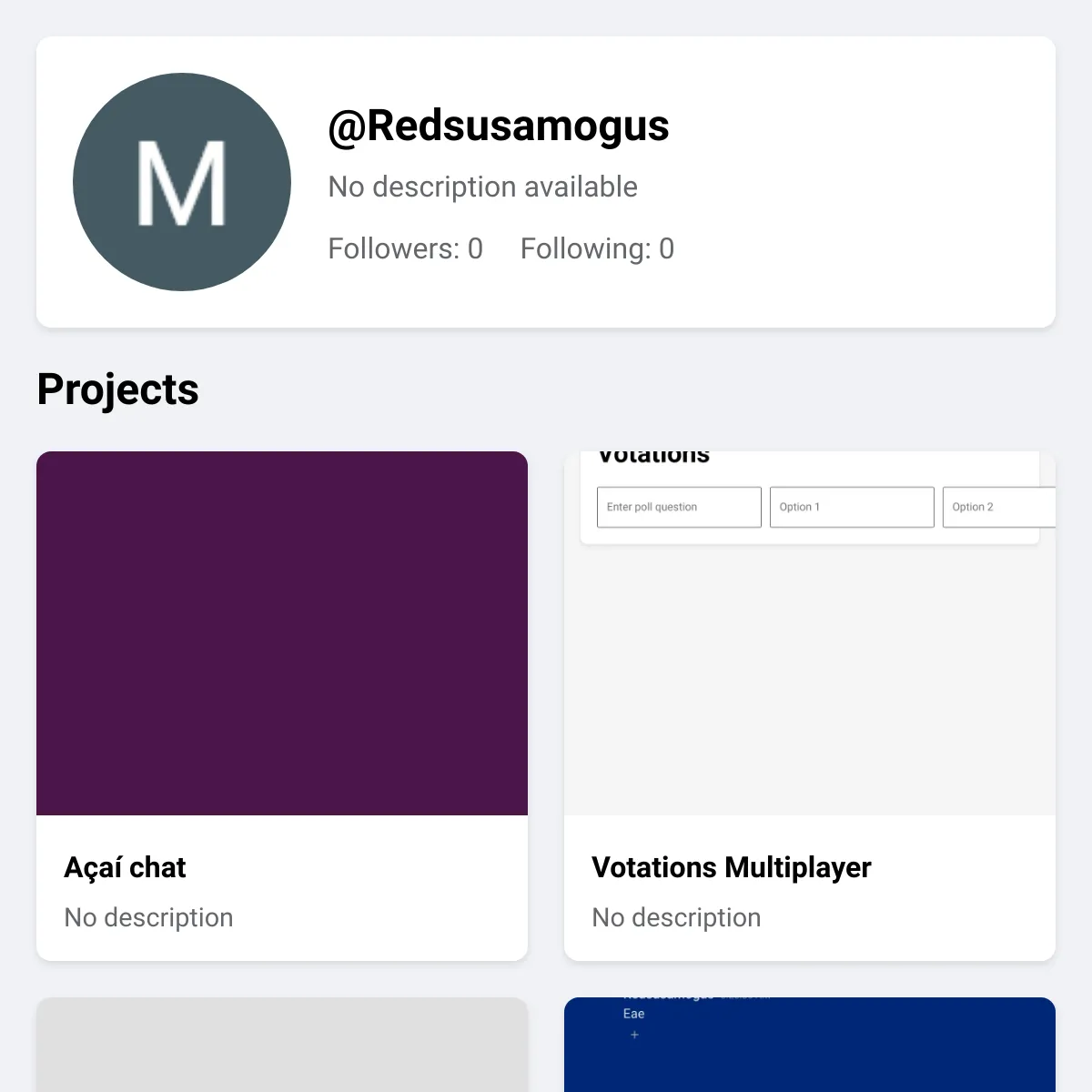Screen dimensions: 1092x1092
Task: Open the Votations Multiplayer preview thumbnail
Action: 810,633
